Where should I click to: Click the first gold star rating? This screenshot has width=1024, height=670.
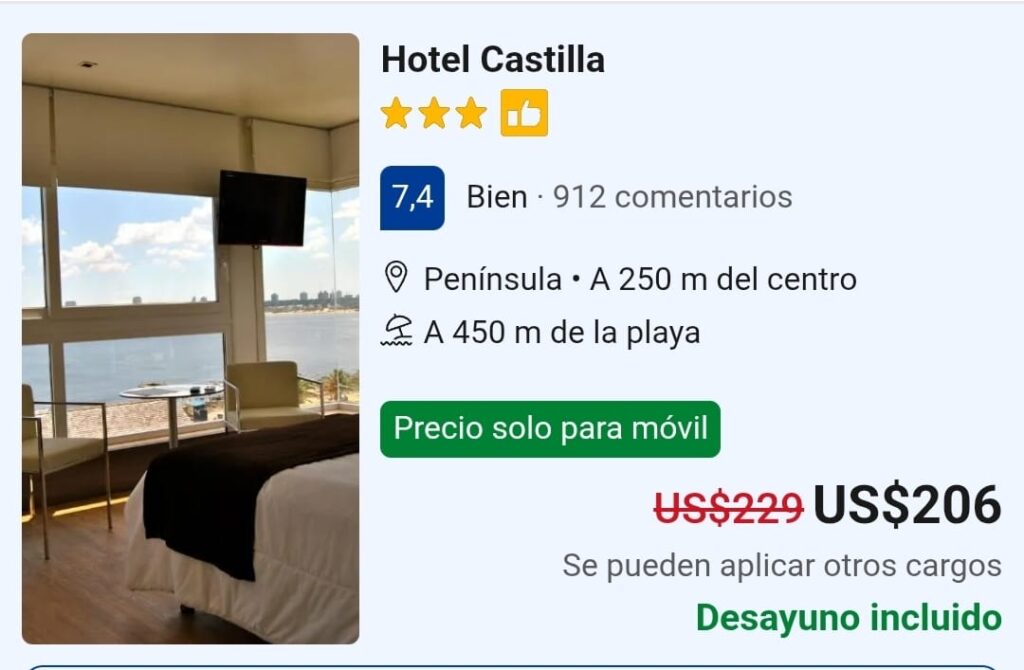coord(396,113)
